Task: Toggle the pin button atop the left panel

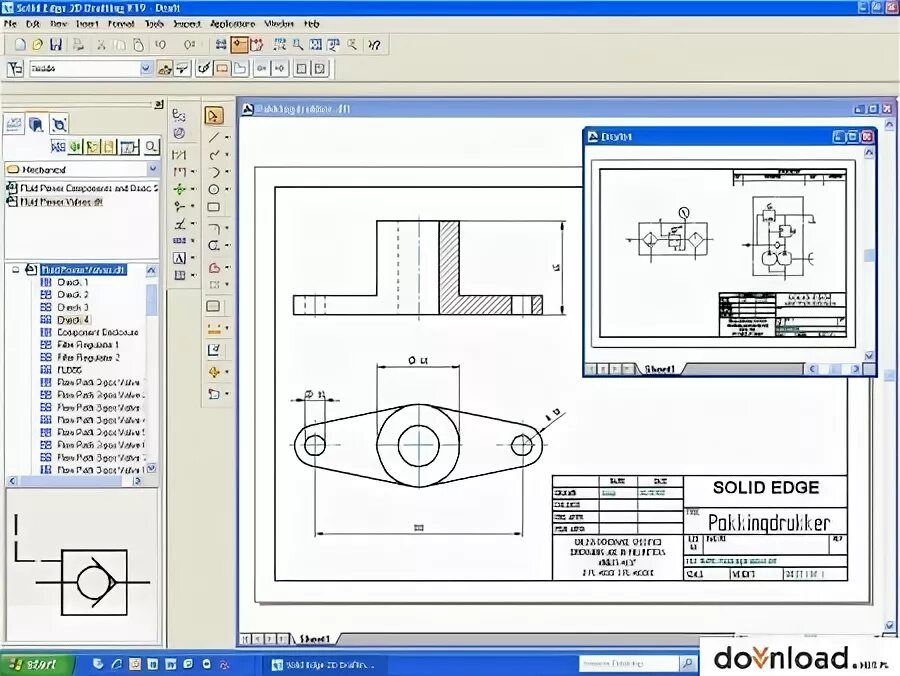Action: [x=159, y=104]
